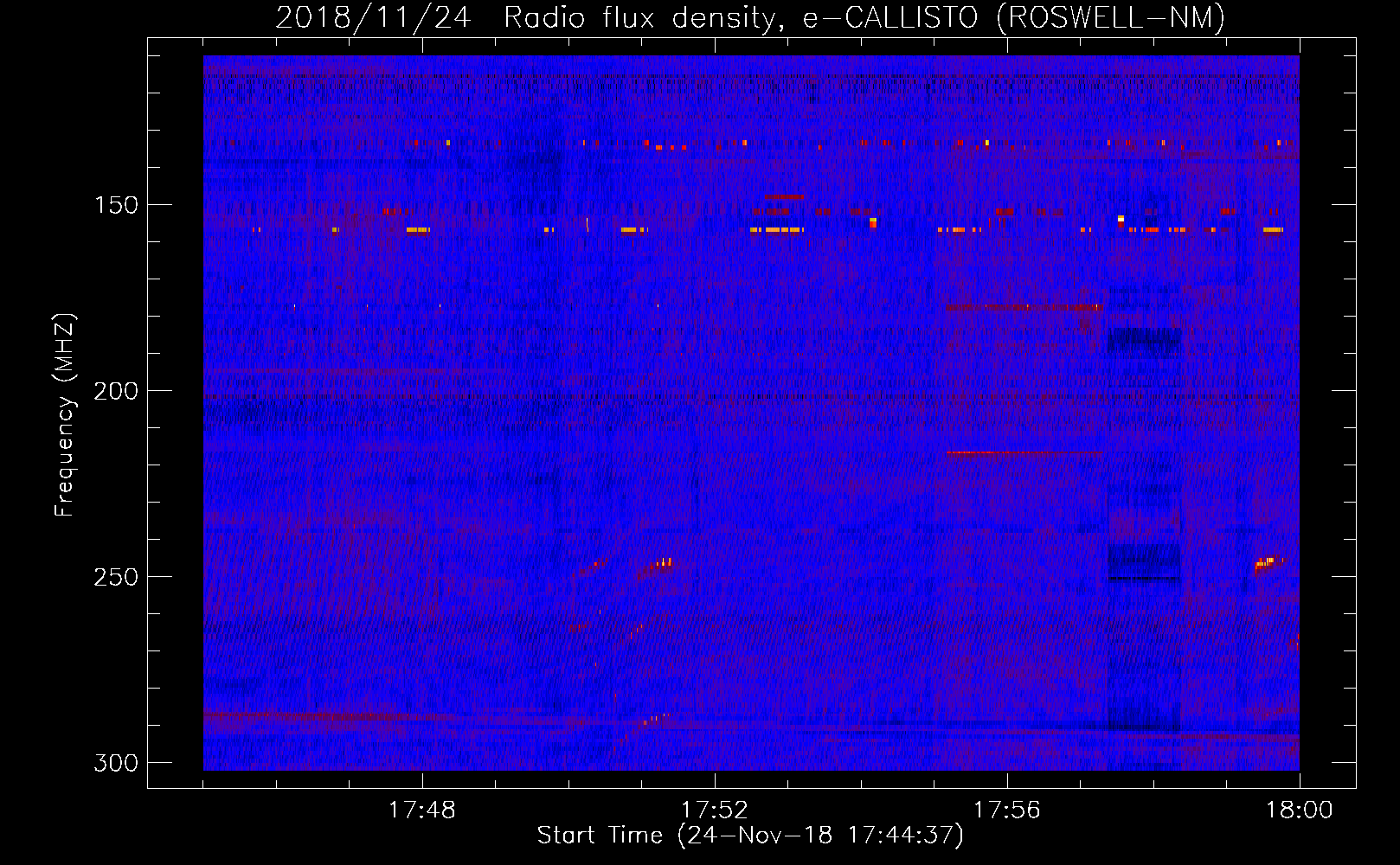Click the 200 frequency tick label
The image size is (1400, 865).
click(116, 391)
